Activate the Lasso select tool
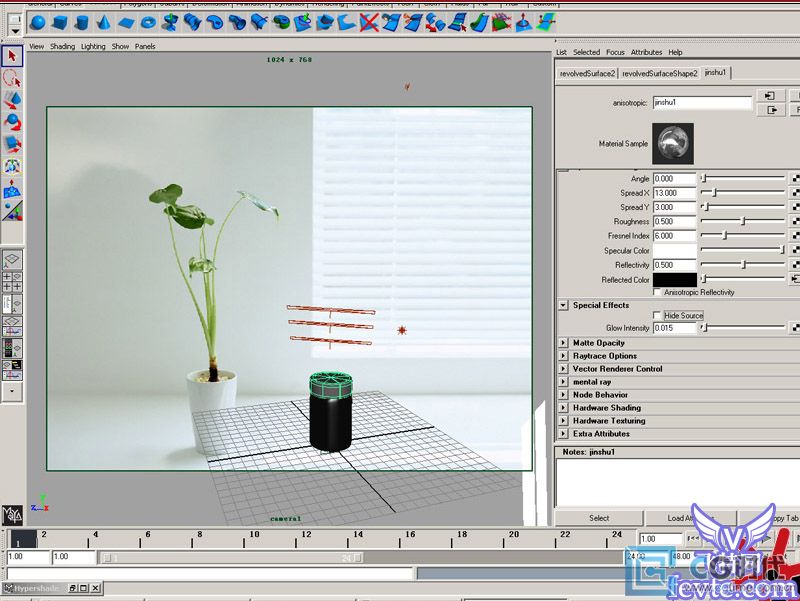 click(x=12, y=79)
